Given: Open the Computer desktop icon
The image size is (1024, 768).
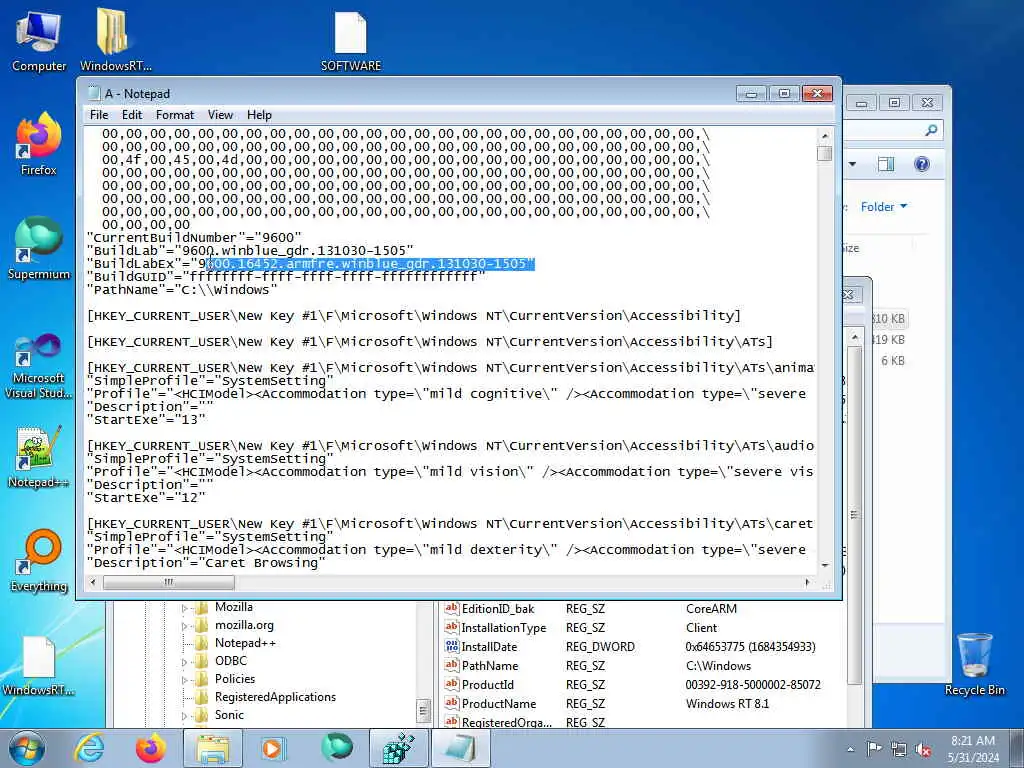Looking at the screenshot, I should tap(39, 40).
